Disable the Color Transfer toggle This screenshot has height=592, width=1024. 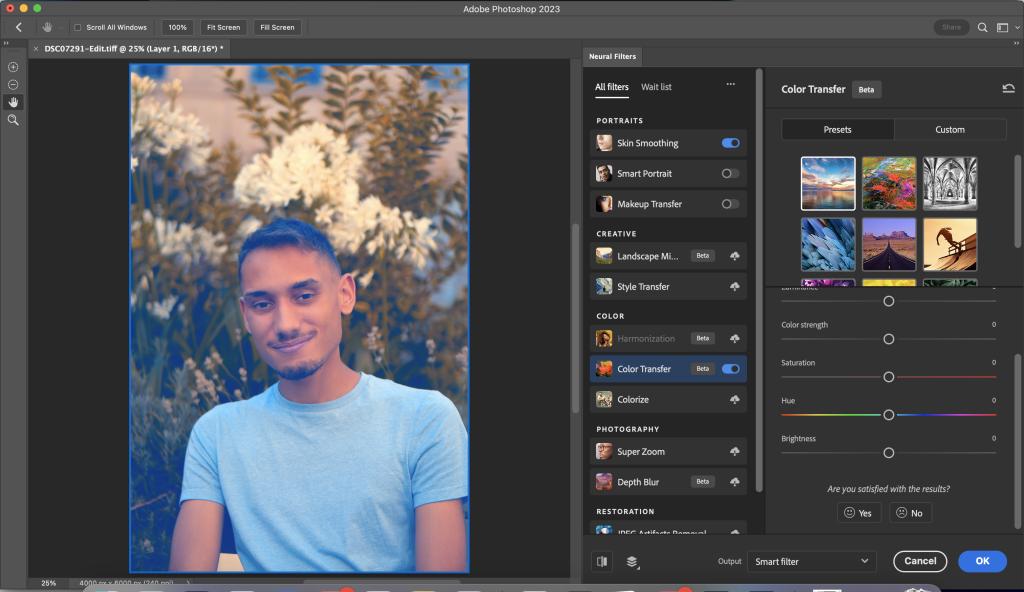(x=731, y=369)
